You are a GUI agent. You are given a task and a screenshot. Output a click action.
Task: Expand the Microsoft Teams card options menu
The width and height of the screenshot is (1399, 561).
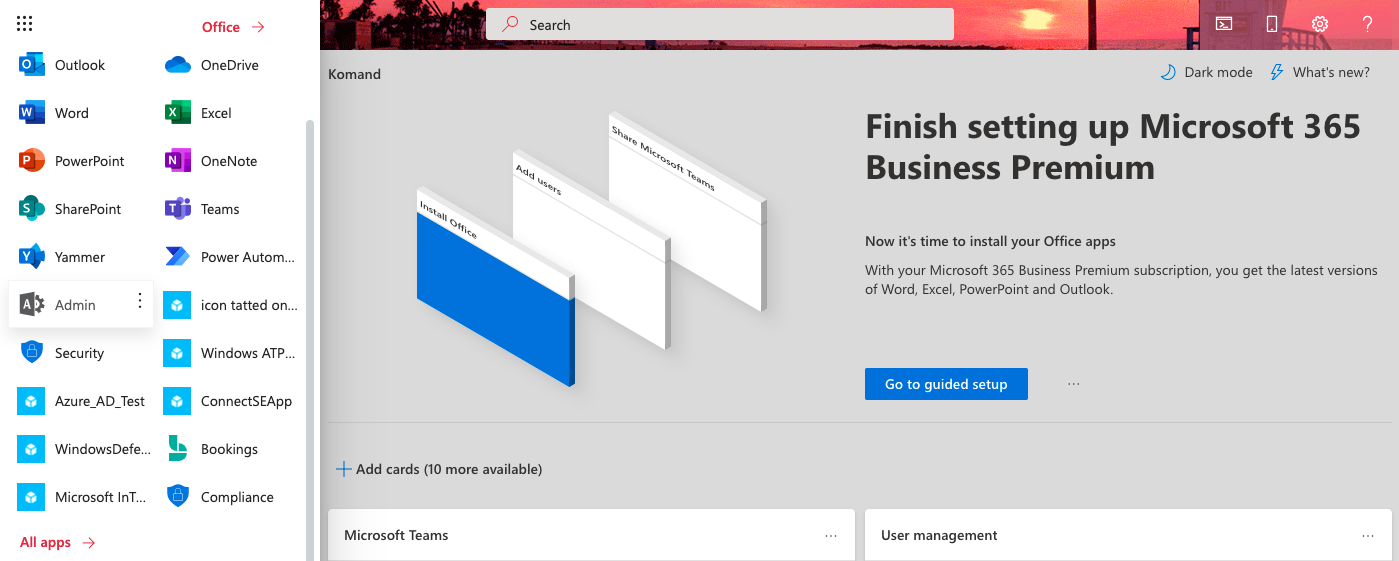click(831, 536)
